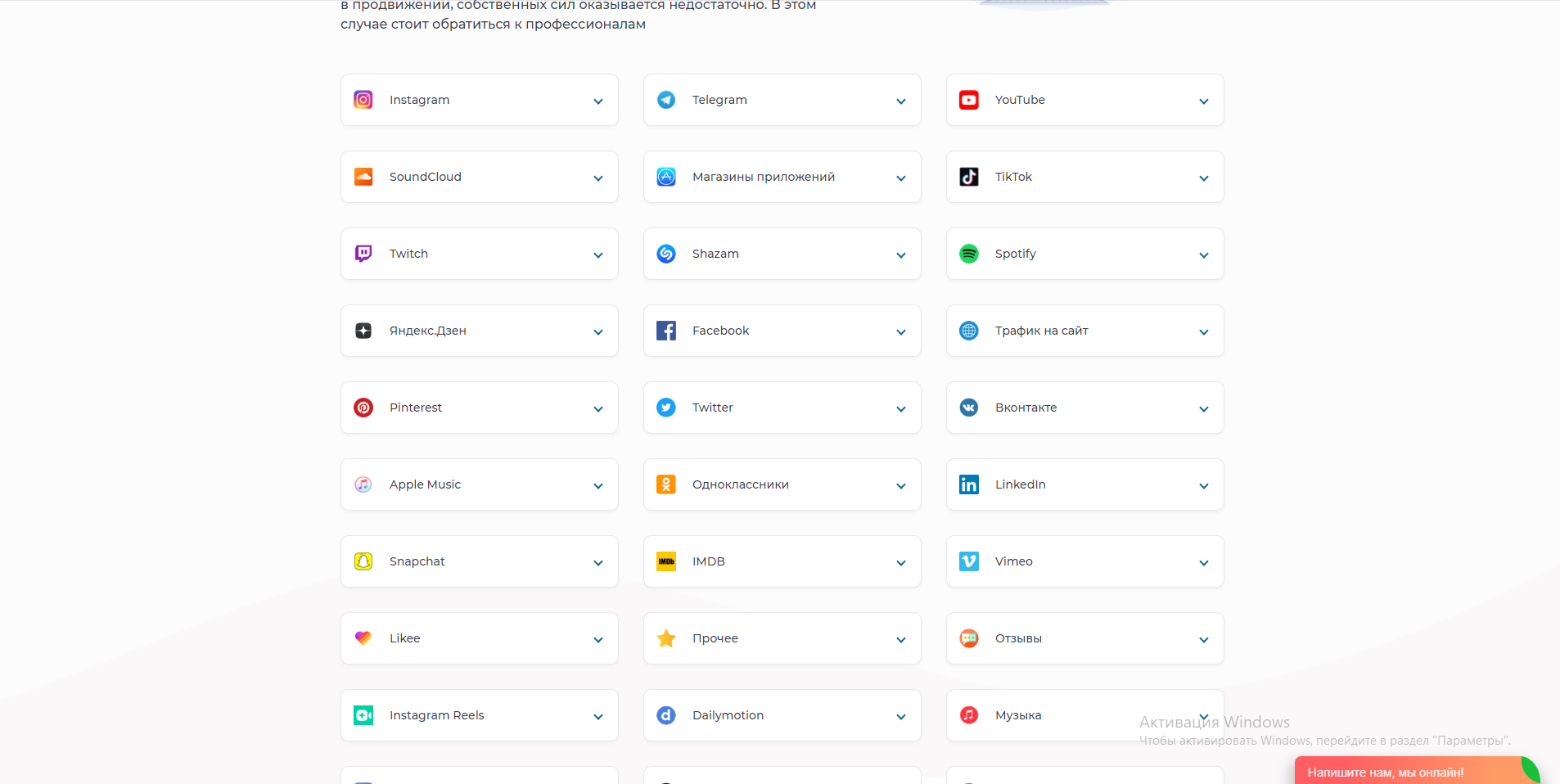
Task: Open the Twitch services label
Action: pyautogui.click(x=408, y=254)
